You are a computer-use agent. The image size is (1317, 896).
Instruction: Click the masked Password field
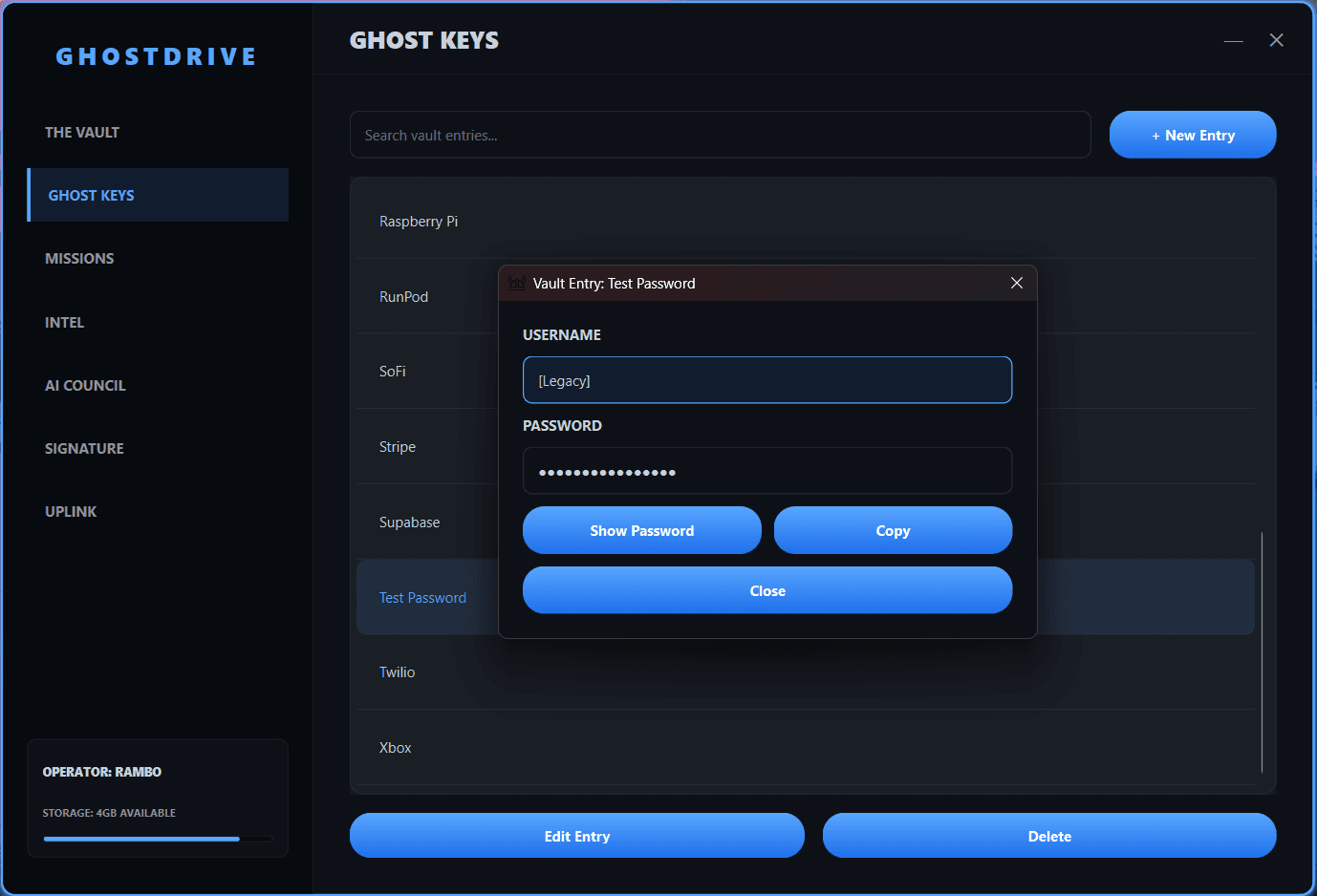point(766,472)
